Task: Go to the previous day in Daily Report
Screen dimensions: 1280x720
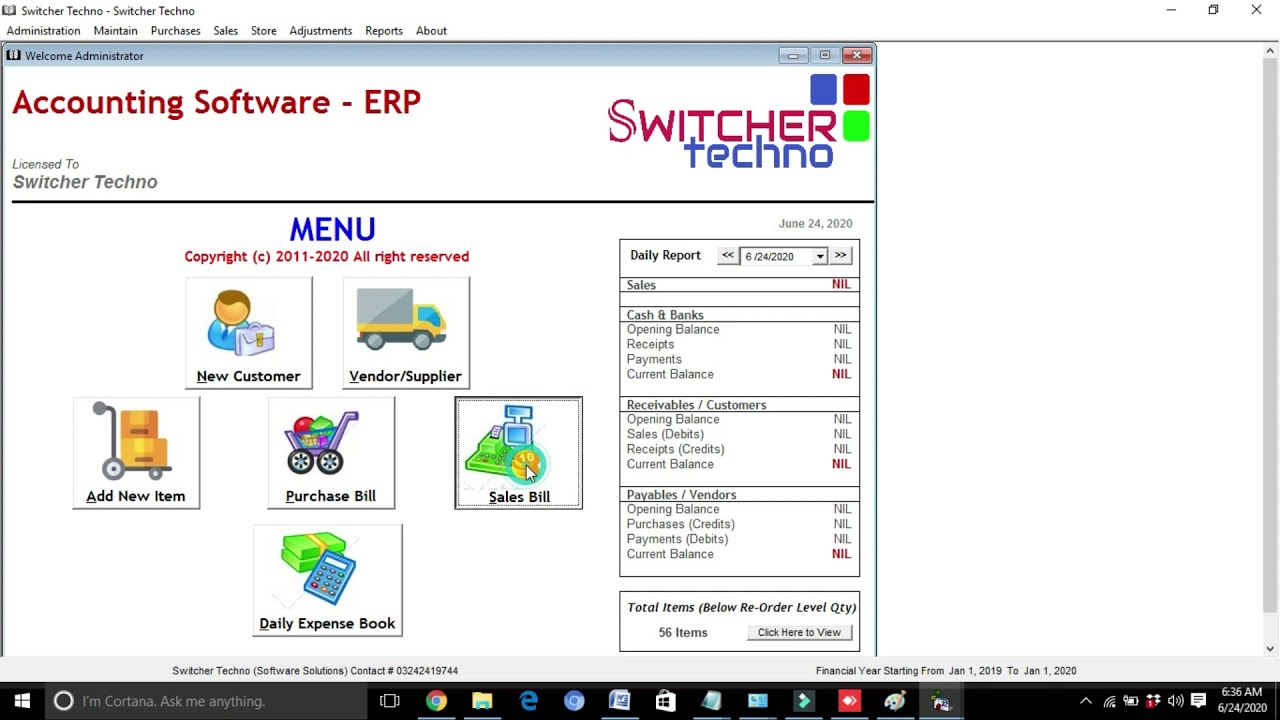Action: [x=728, y=256]
